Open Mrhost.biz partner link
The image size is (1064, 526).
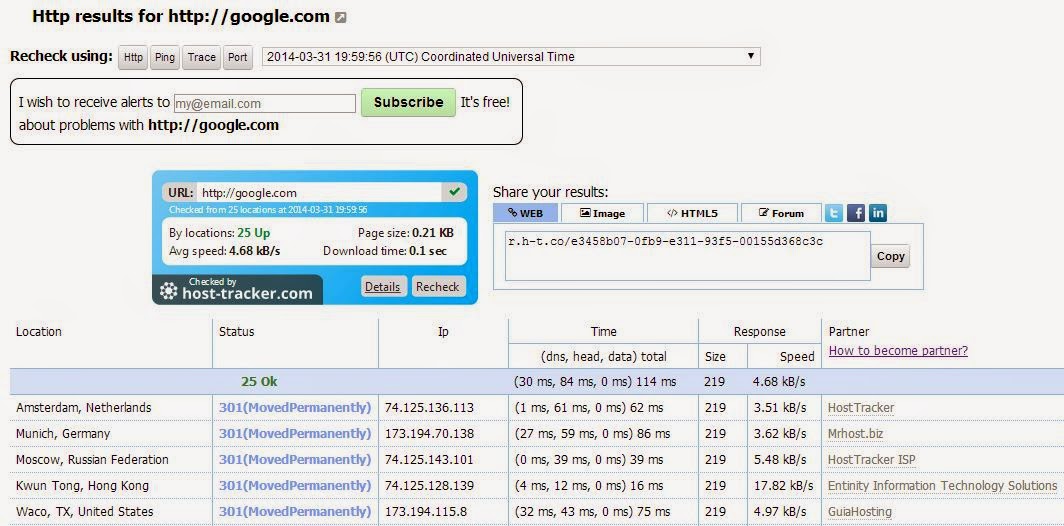[856, 434]
